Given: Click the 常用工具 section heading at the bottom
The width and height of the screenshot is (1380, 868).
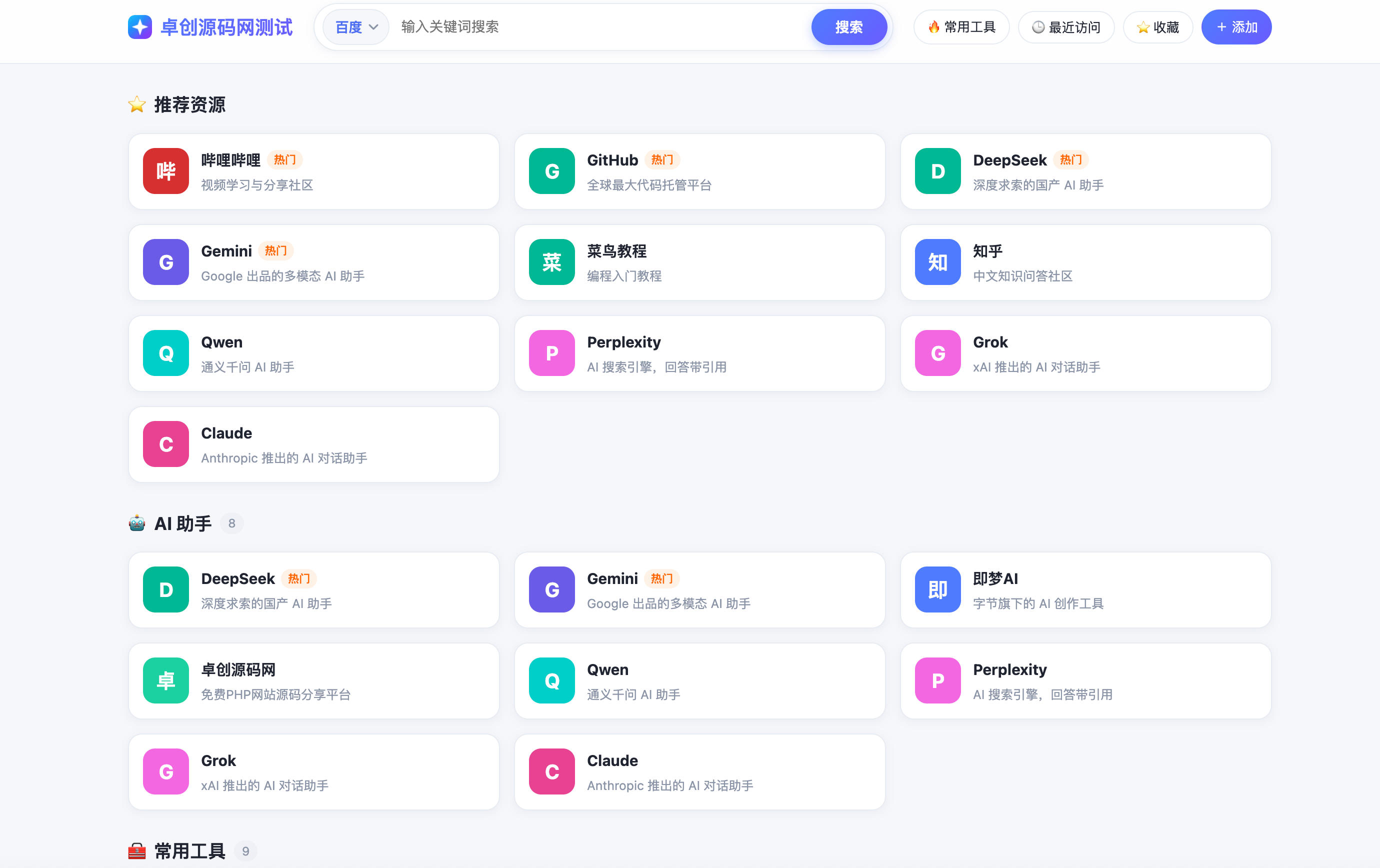Looking at the screenshot, I should click(189, 851).
